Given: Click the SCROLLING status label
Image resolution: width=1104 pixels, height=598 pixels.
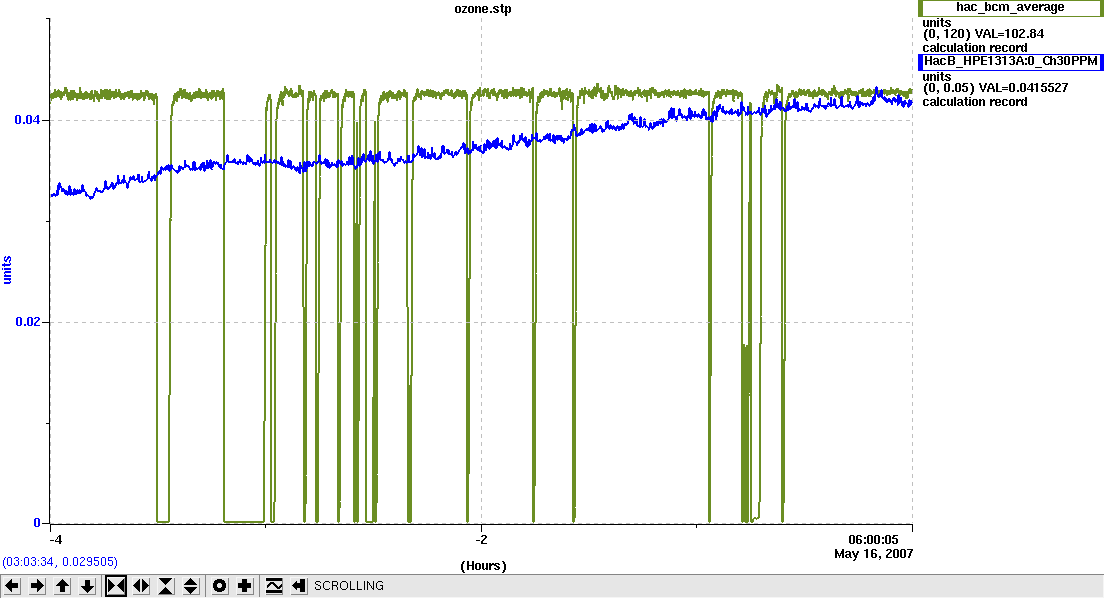Looking at the screenshot, I should click(x=349, y=586).
